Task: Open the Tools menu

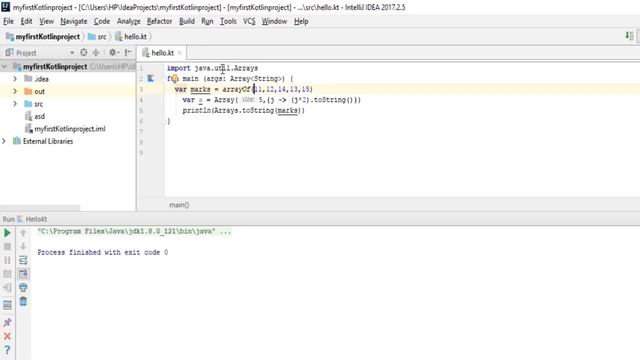Action: [228, 21]
